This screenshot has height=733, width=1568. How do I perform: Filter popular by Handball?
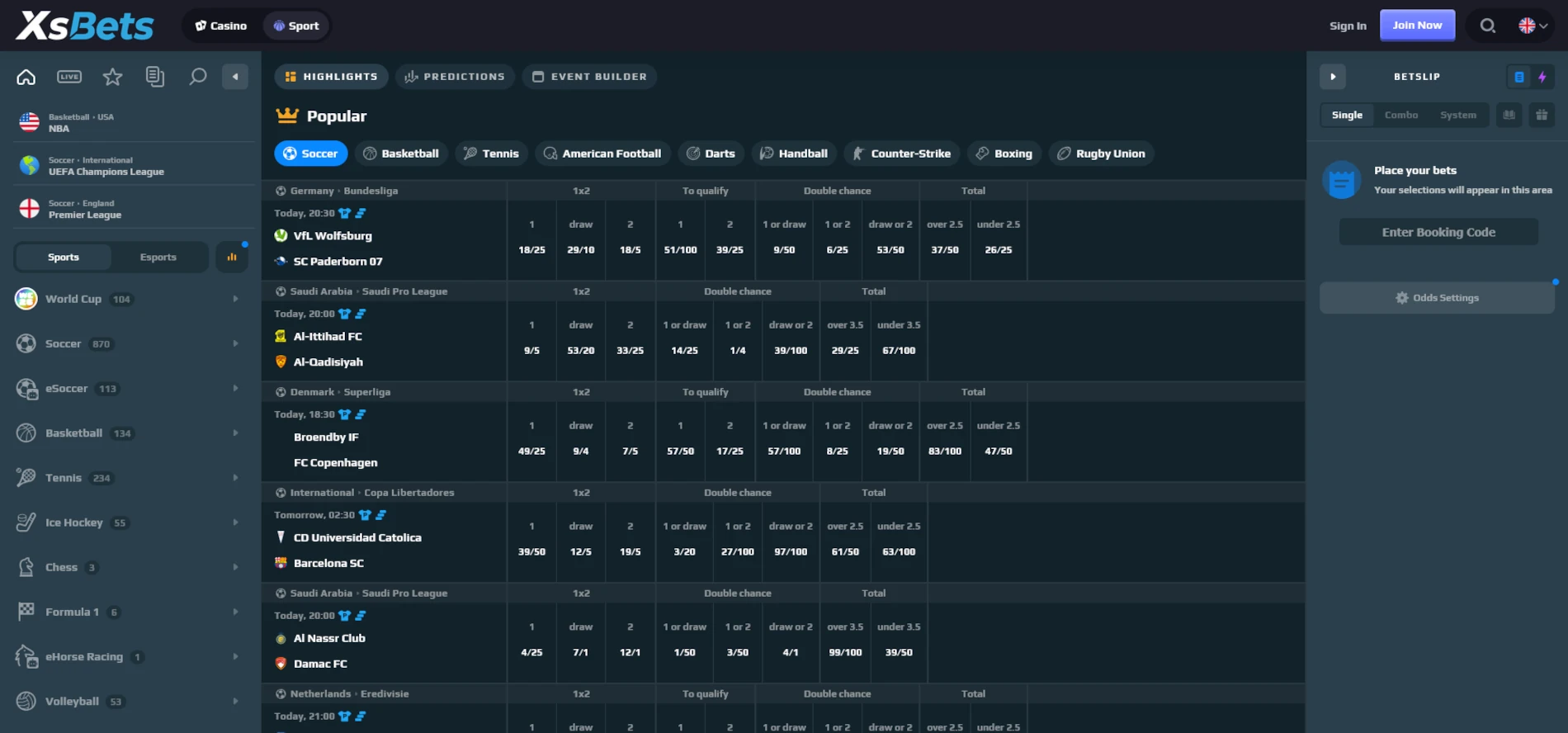pyautogui.click(x=794, y=154)
